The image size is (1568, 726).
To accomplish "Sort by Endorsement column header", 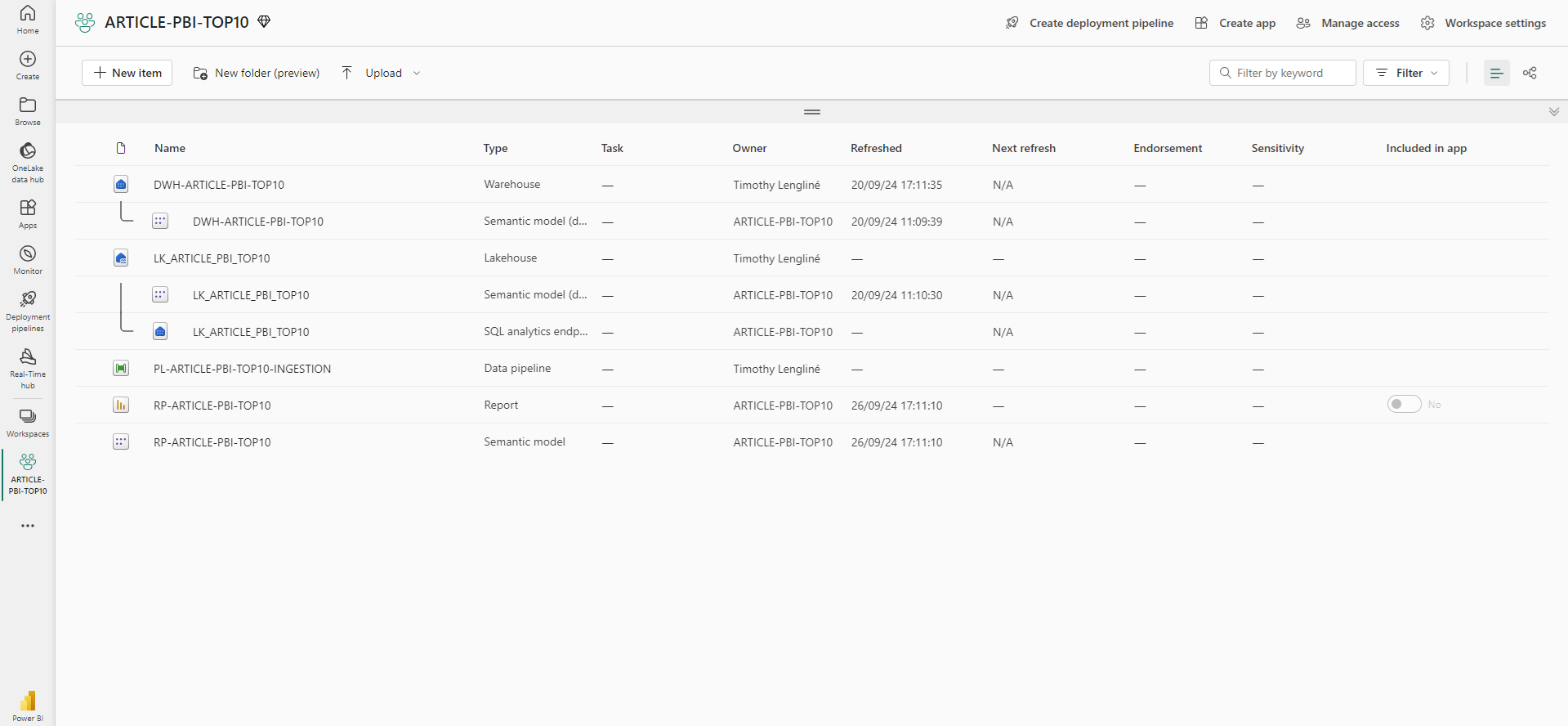I will 1168,148.
